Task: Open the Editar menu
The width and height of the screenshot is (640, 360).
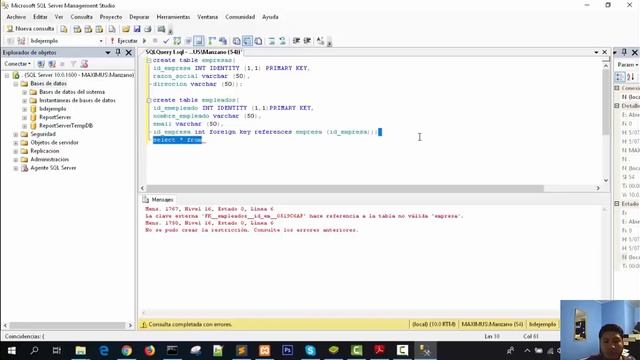Action: [40, 17]
